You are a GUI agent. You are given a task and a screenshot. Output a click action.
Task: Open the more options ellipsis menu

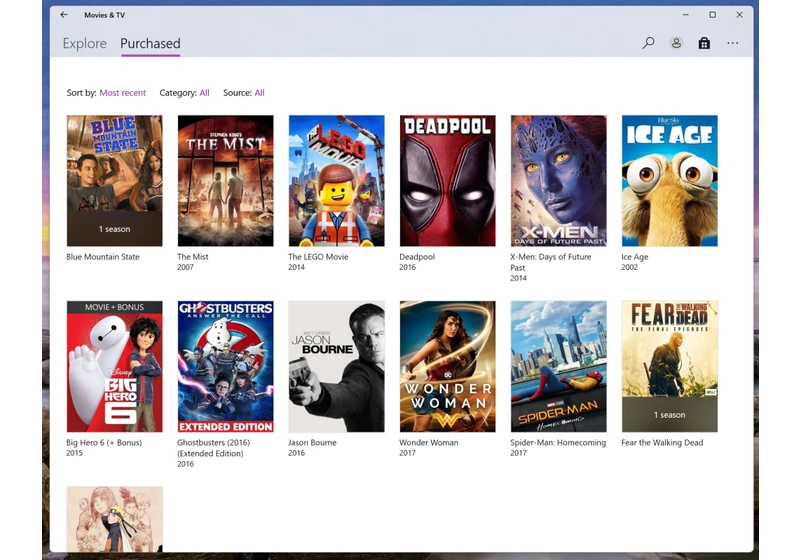pos(733,43)
